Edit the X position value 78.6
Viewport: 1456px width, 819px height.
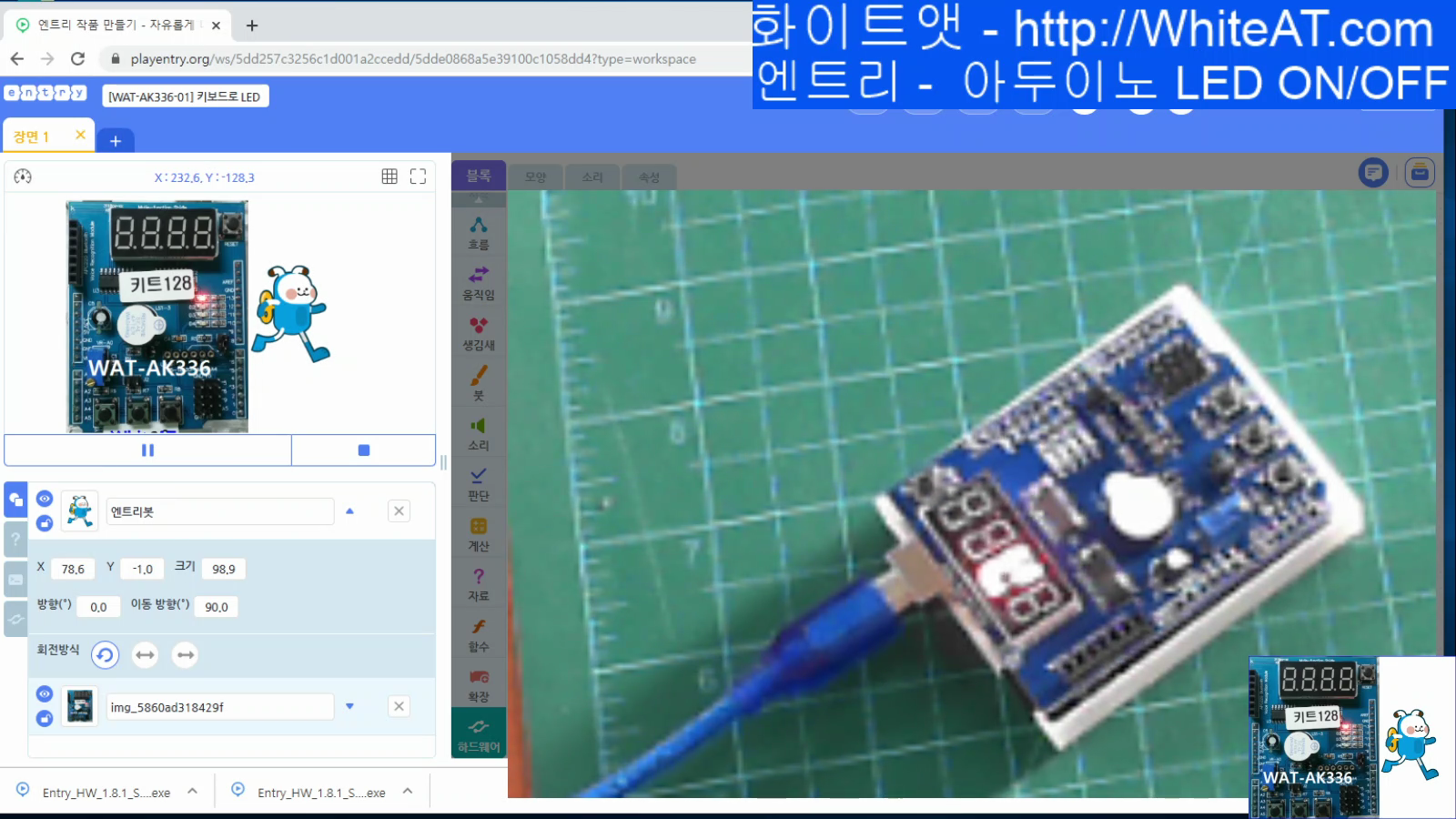click(73, 569)
